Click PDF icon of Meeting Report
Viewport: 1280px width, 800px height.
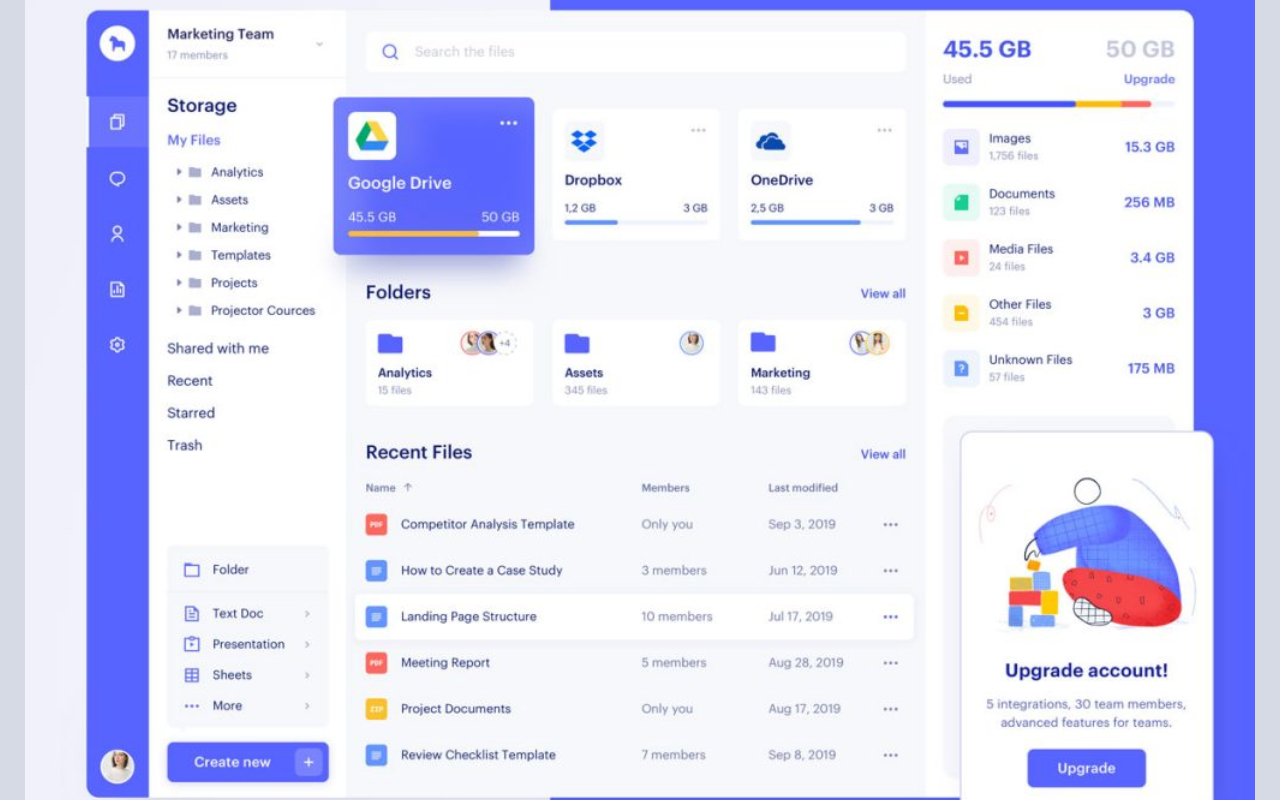click(x=376, y=663)
